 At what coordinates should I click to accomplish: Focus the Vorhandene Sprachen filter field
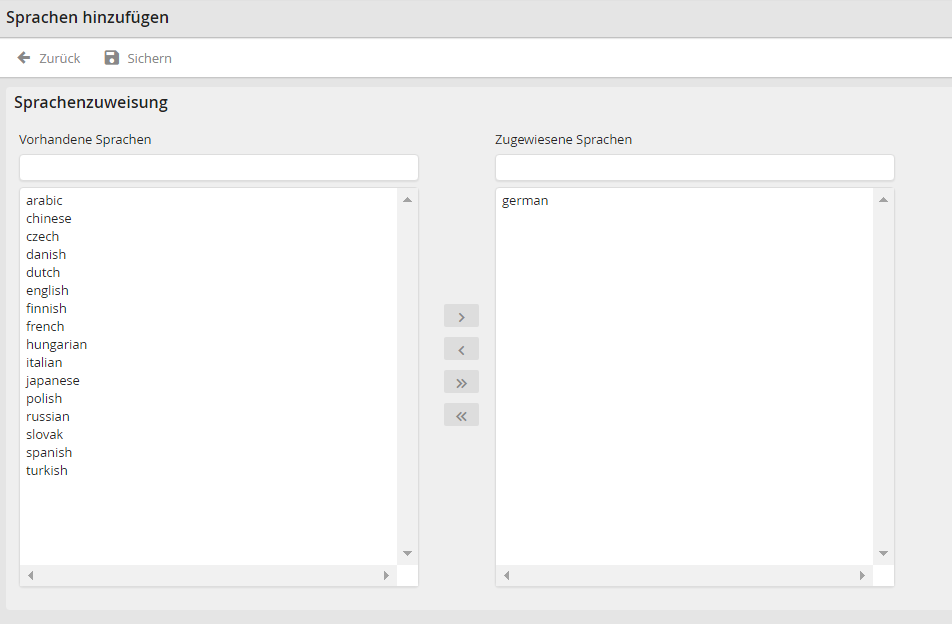[218, 167]
